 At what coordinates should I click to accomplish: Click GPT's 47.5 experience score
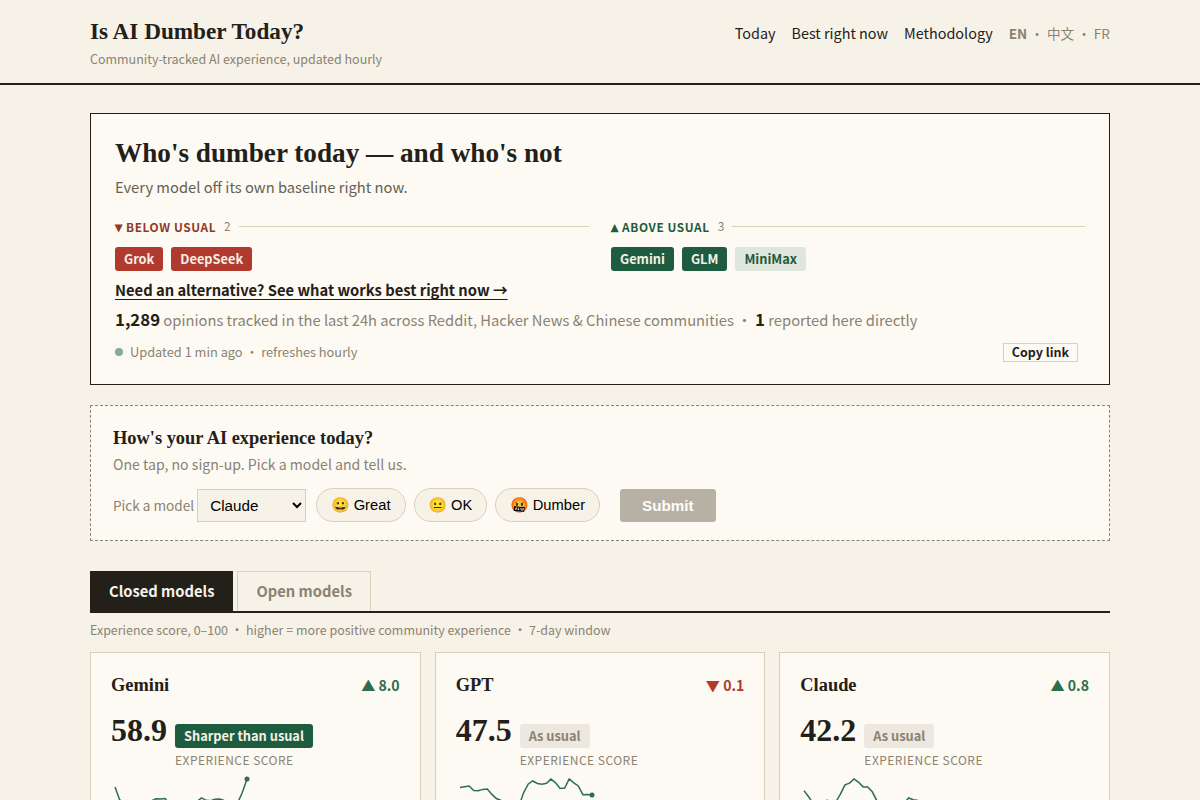pos(484,731)
